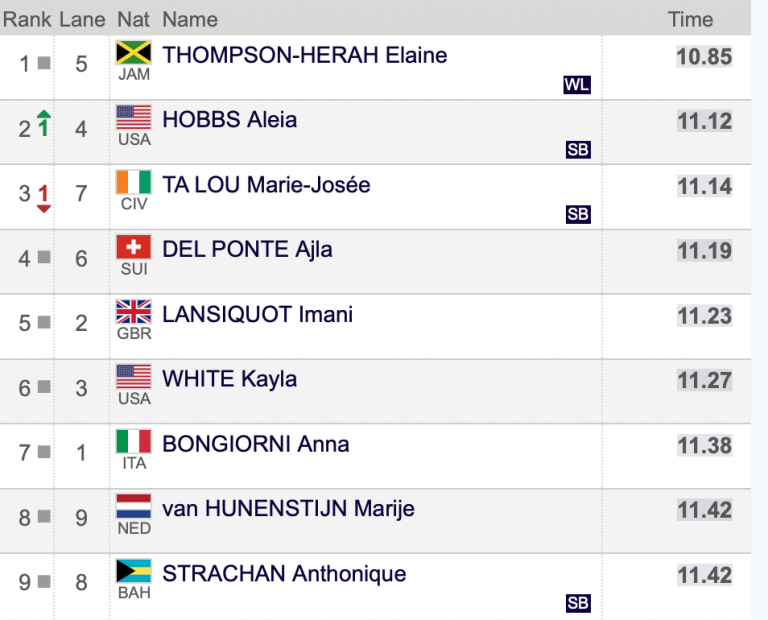Click the Jamaica flag icon
Image resolution: width=768 pixels, height=620 pixels.
click(134, 52)
